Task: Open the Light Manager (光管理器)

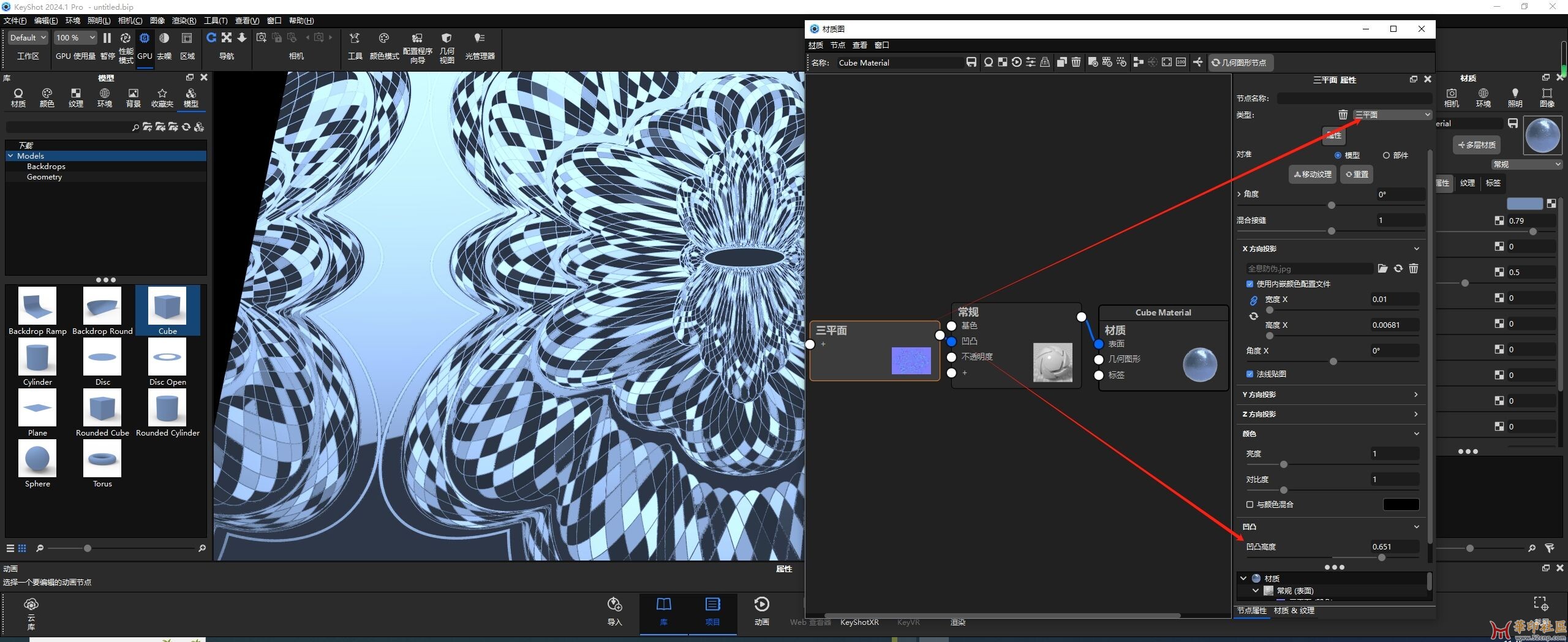Action: [x=480, y=38]
